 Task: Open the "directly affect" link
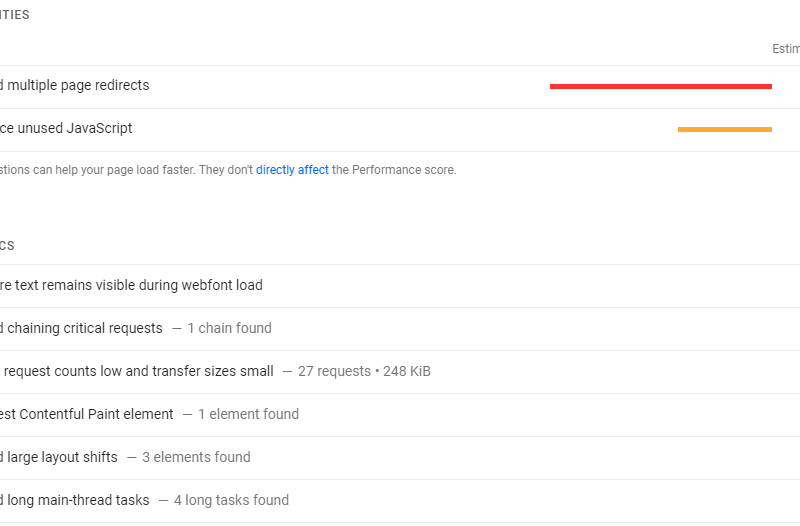tap(292, 170)
